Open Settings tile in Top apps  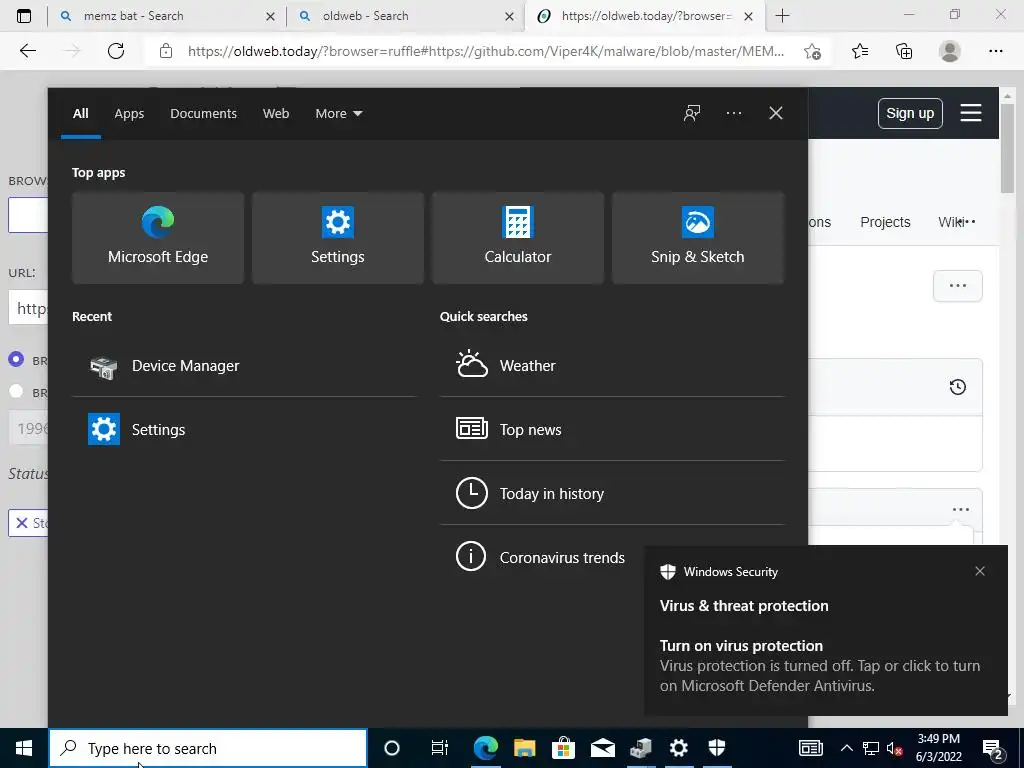[338, 238]
